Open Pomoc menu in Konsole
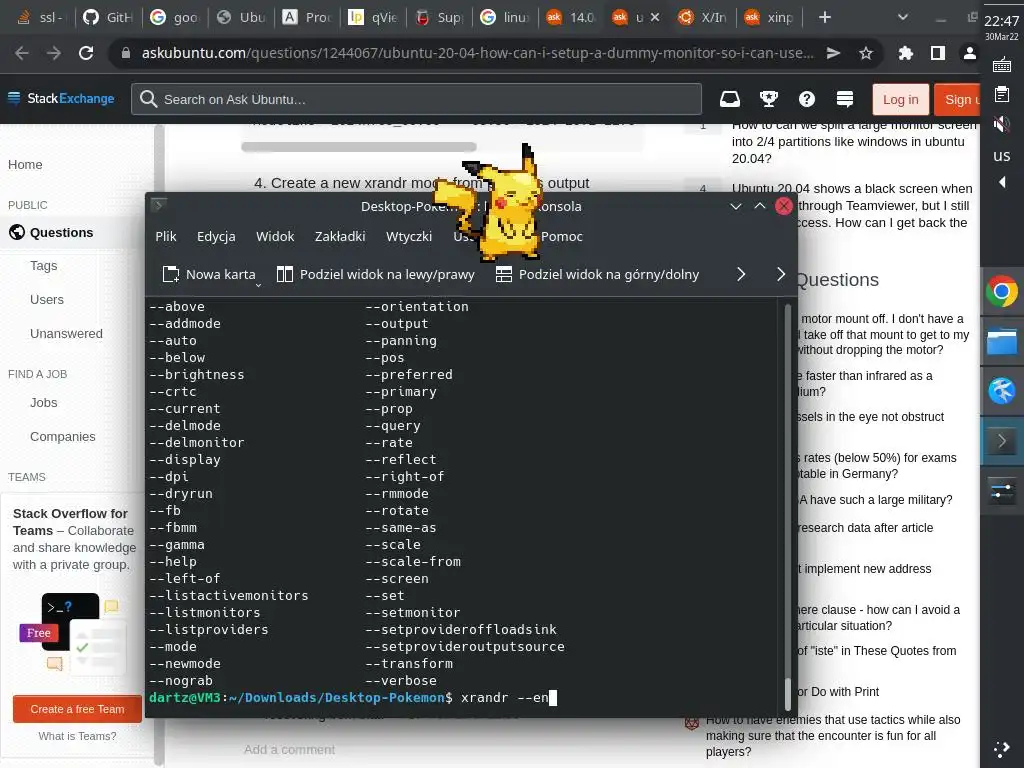The image size is (1024, 768). pyautogui.click(x=562, y=236)
